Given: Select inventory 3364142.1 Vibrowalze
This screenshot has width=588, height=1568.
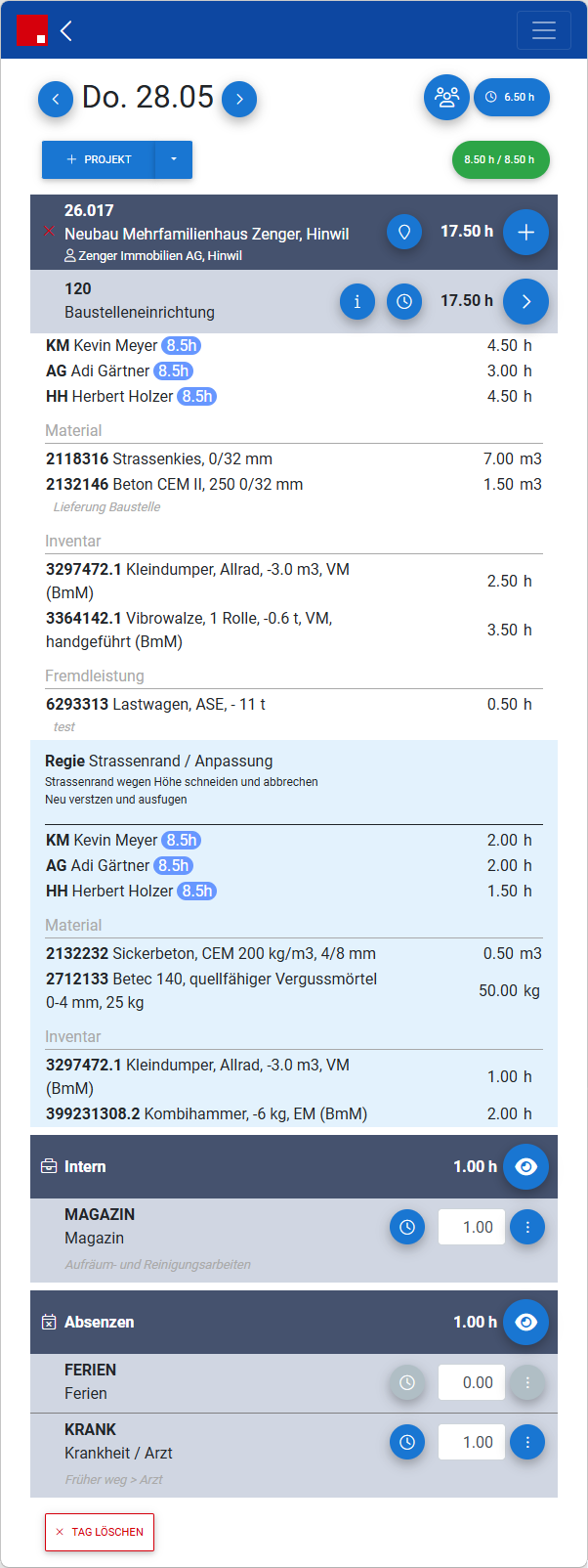Looking at the screenshot, I should click(294, 630).
